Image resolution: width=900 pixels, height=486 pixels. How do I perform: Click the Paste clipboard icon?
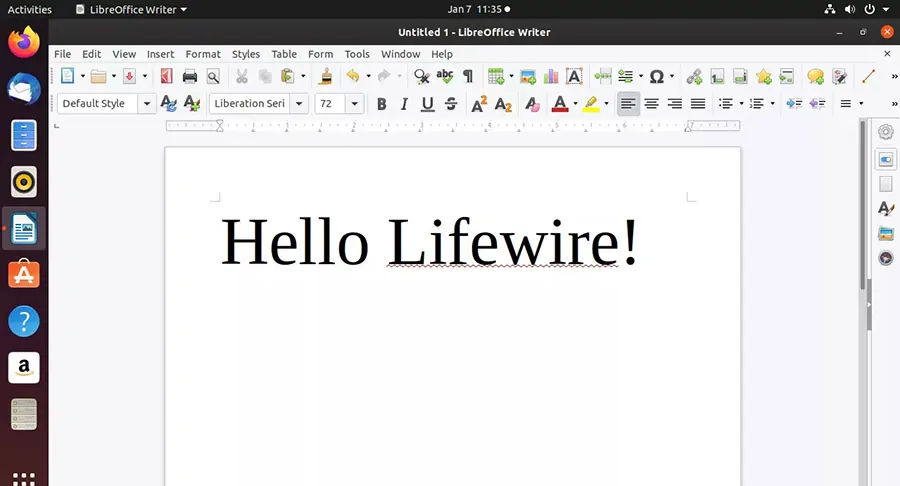click(288, 76)
